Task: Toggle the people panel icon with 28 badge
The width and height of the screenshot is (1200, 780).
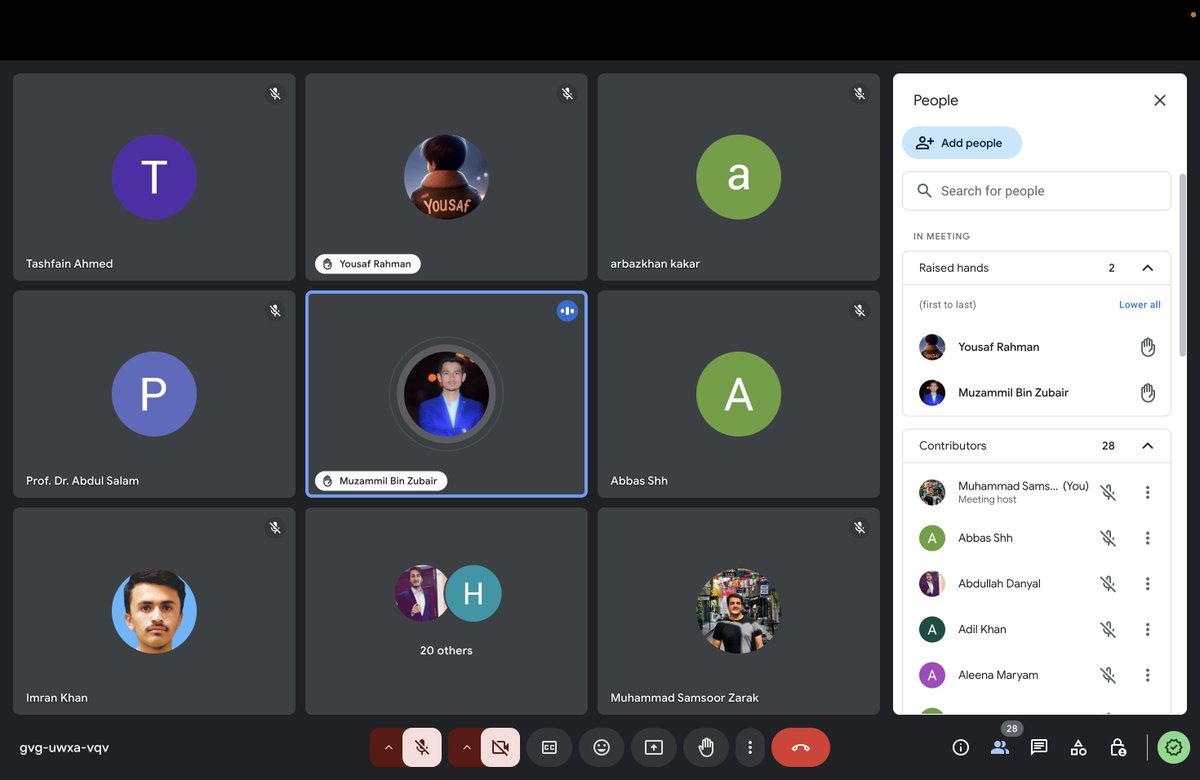Action: click(x=1000, y=747)
